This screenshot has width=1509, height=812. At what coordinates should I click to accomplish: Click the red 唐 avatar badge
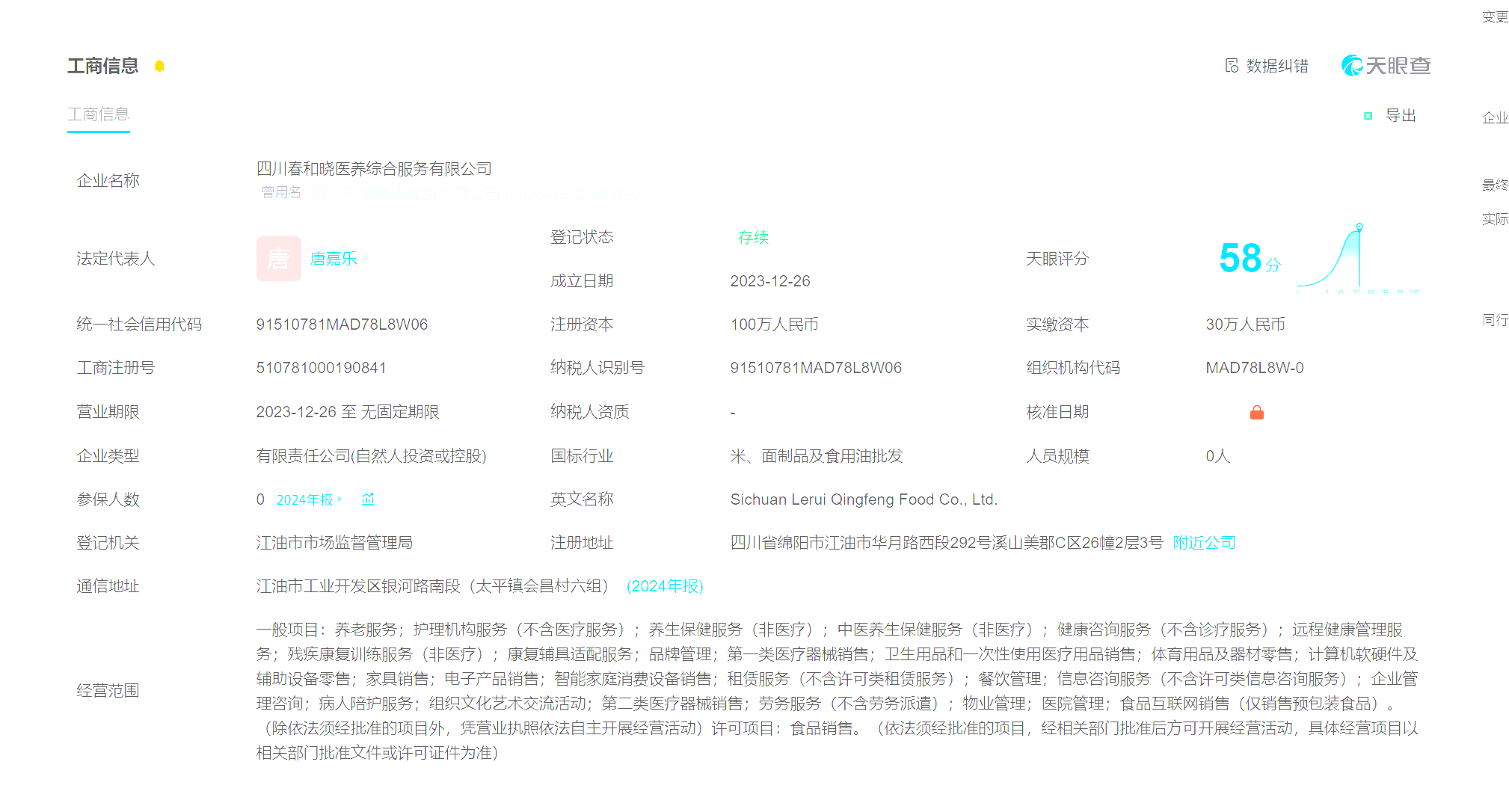pyautogui.click(x=278, y=259)
